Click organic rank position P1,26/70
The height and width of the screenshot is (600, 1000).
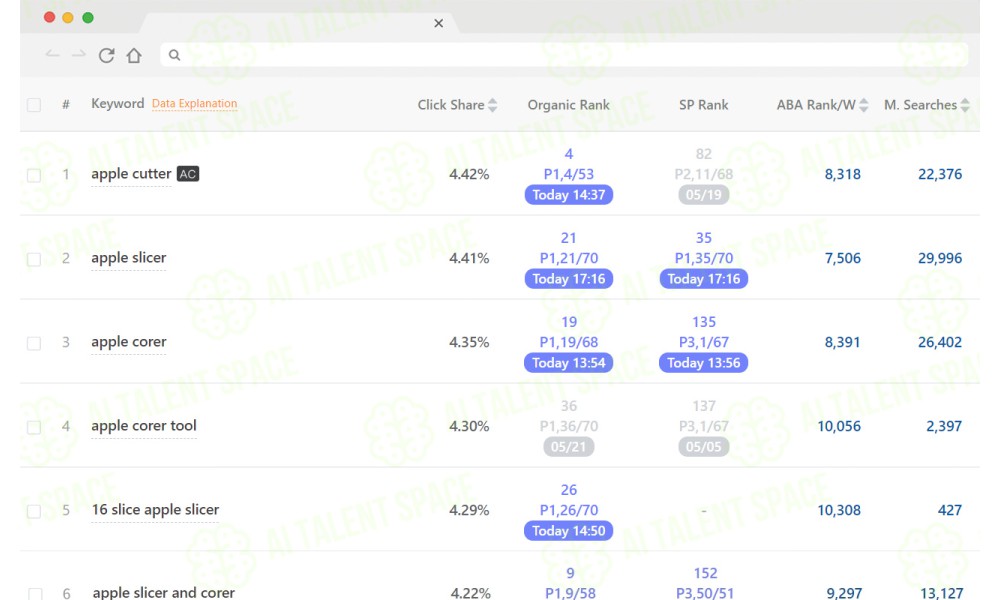(569, 510)
